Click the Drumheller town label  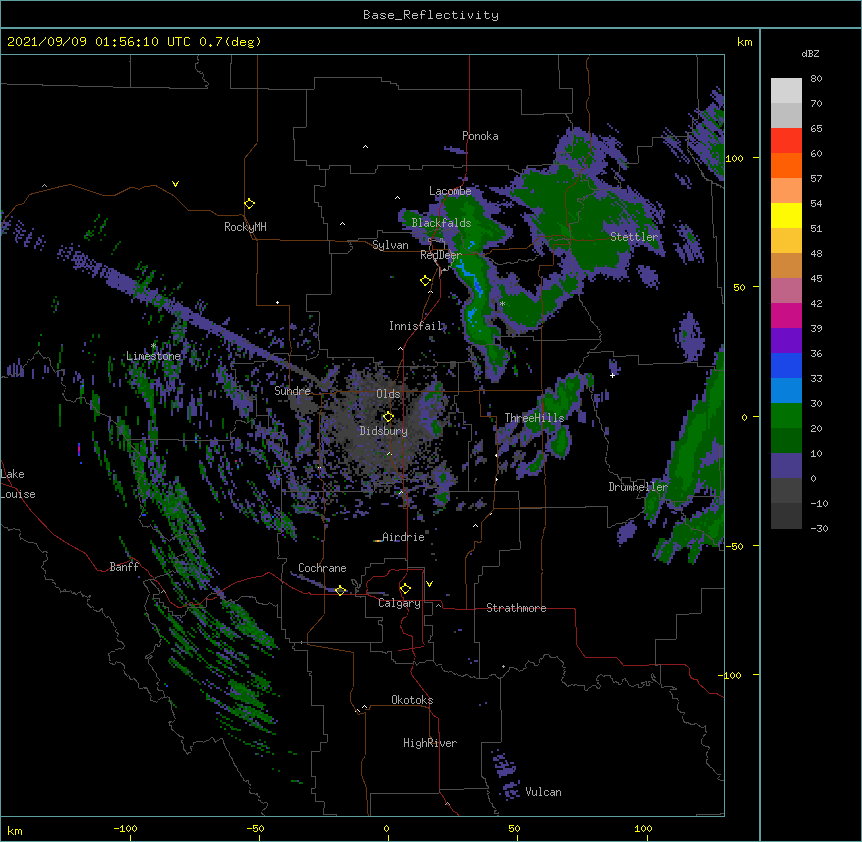pos(638,487)
